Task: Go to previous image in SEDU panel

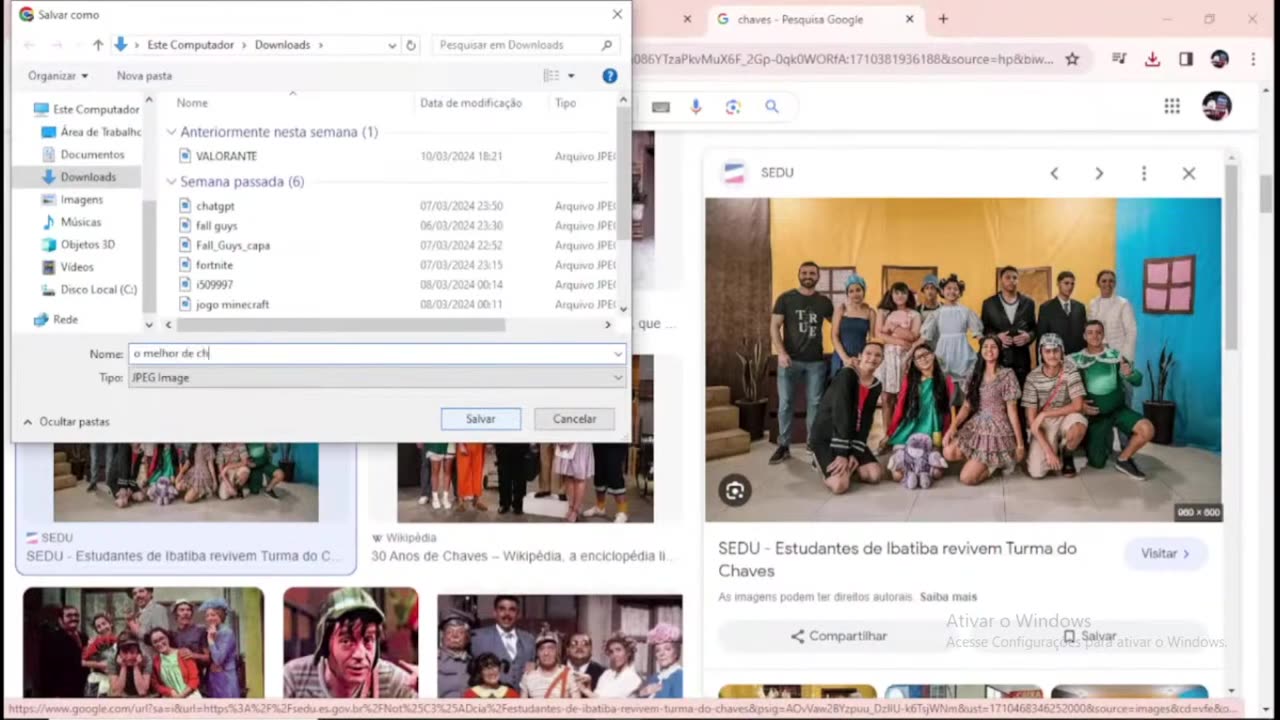Action: 1054,173
